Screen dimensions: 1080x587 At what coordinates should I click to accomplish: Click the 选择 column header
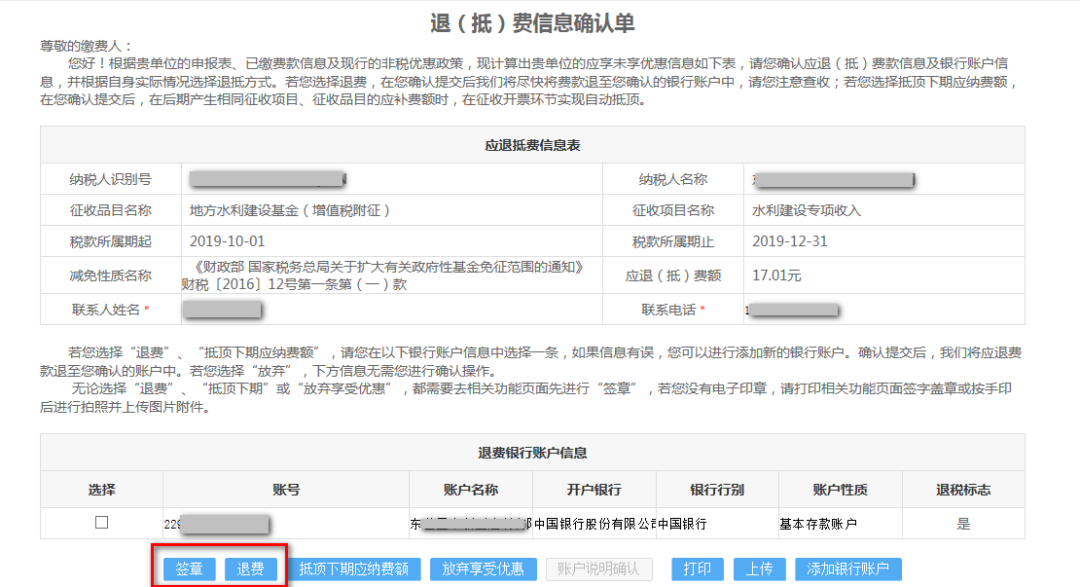click(x=102, y=490)
